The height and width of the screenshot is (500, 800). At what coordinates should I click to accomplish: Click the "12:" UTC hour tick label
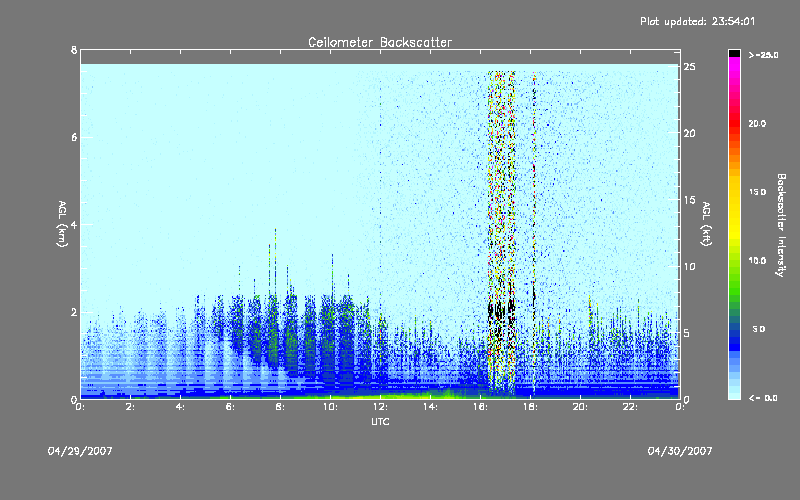pyautogui.click(x=380, y=407)
